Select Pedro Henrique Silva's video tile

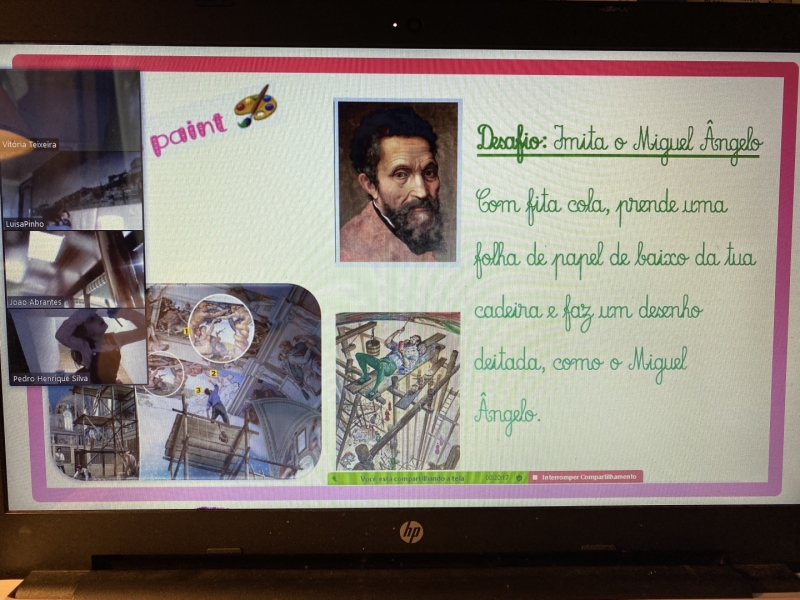[x=78, y=346]
